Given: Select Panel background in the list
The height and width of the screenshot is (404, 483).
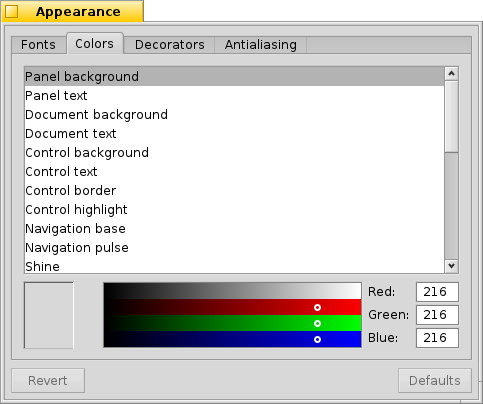Looking at the screenshot, I should 234,77.
